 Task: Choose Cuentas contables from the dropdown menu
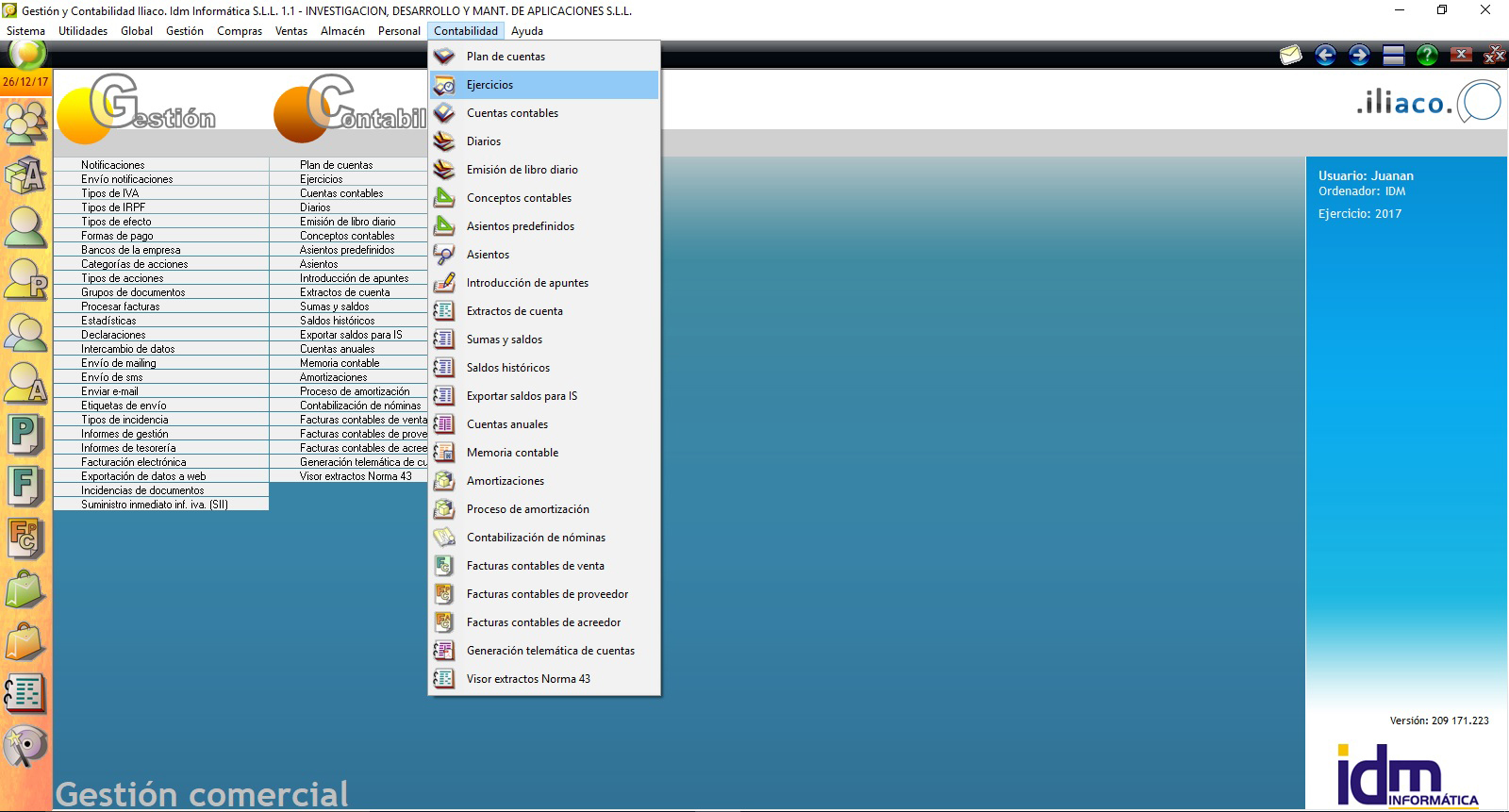544,113
